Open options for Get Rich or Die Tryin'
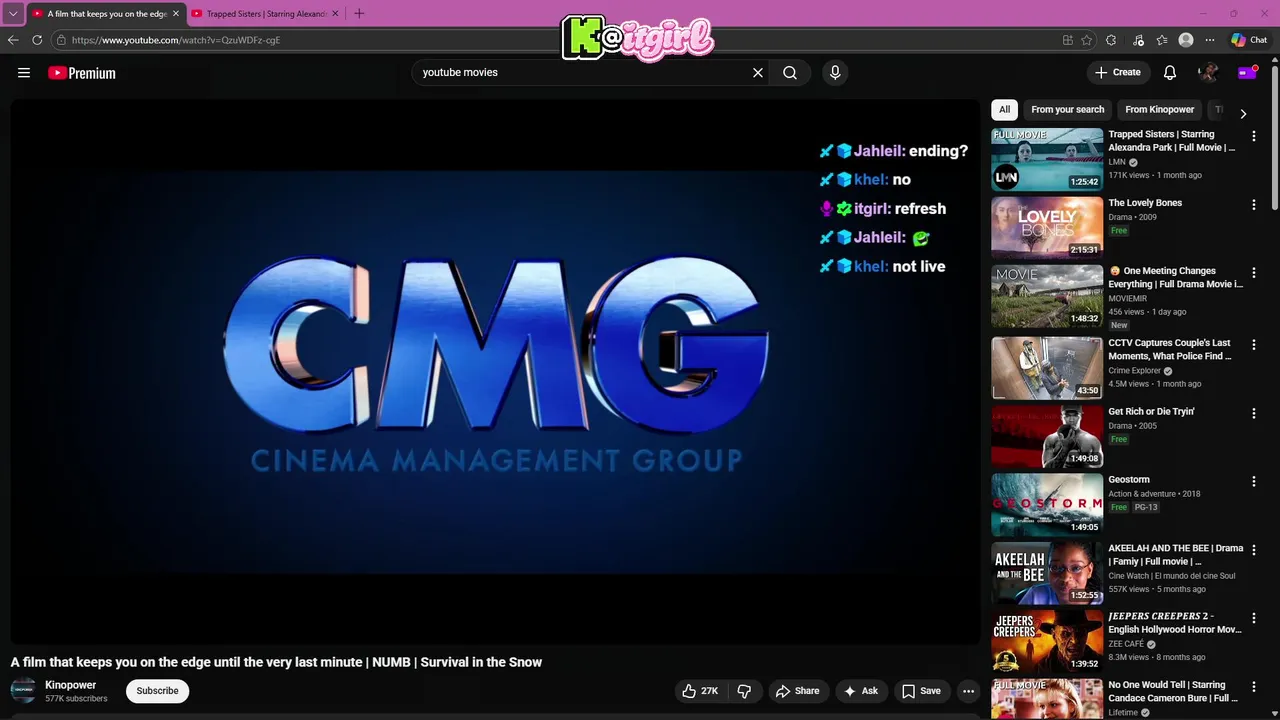The height and width of the screenshot is (720, 1280). 1254,413
